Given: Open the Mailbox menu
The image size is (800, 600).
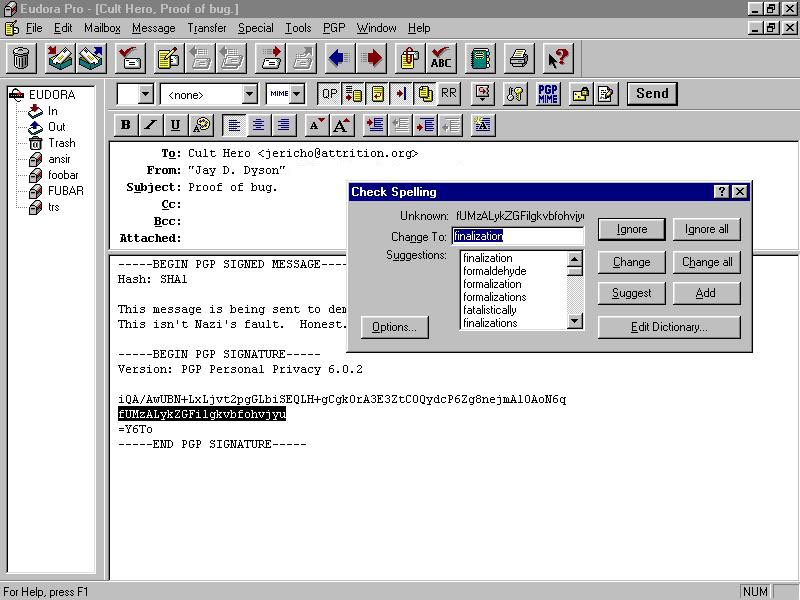Looking at the screenshot, I should pyautogui.click(x=102, y=28).
